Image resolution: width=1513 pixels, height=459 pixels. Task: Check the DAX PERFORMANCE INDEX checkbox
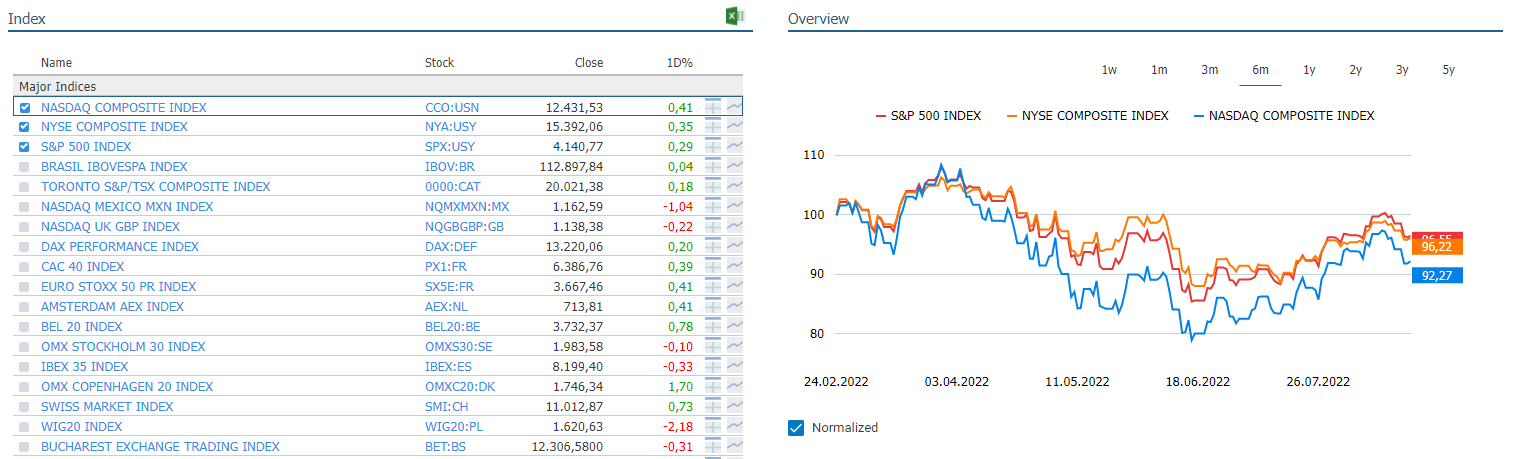[25, 247]
